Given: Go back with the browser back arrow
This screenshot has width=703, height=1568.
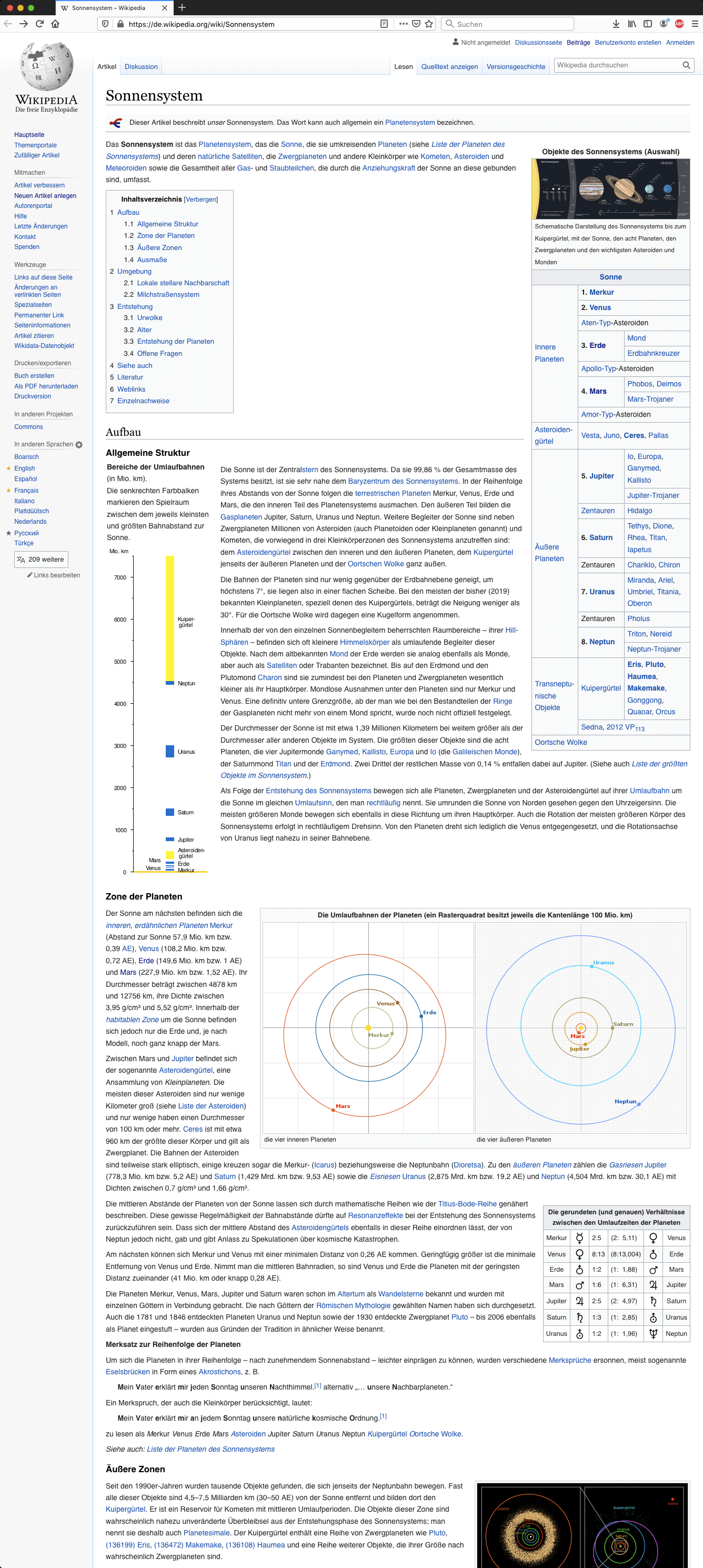Looking at the screenshot, I should click(x=8, y=24).
